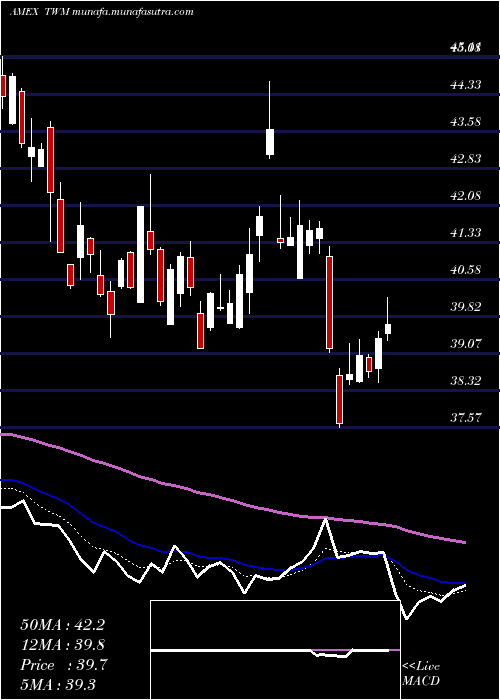Select the 41.33 price axis label
This screenshot has height=700, width=500.
click(x=464, y=232)
